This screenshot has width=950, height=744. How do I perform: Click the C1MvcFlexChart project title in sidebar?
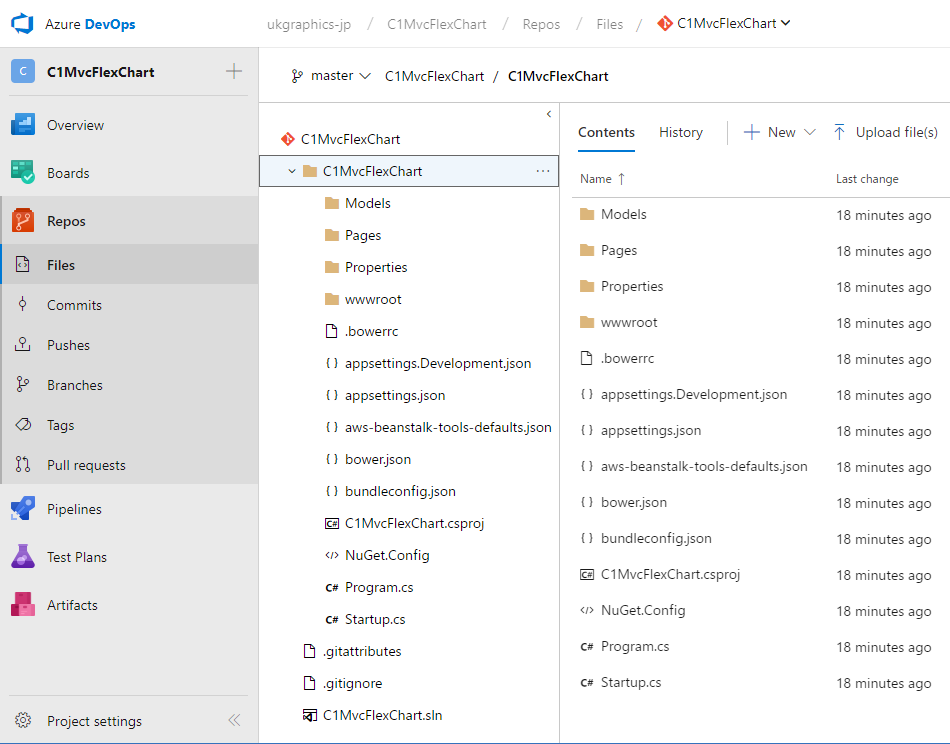point(101,72)
